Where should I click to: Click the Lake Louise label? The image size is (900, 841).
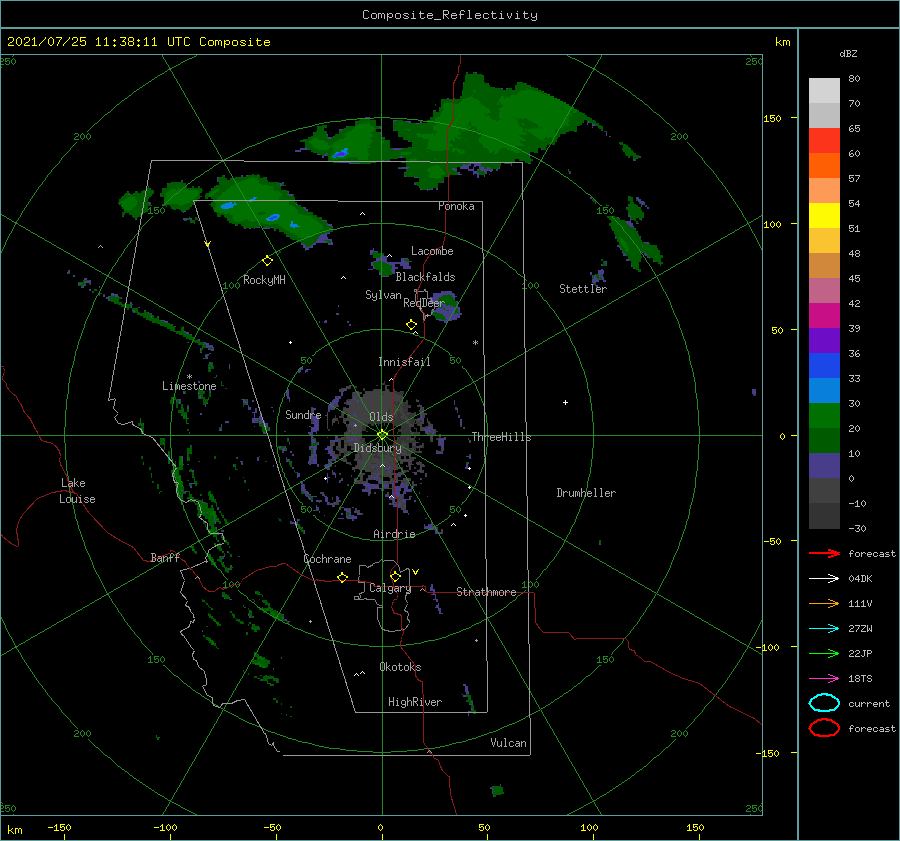pos(77,491)
